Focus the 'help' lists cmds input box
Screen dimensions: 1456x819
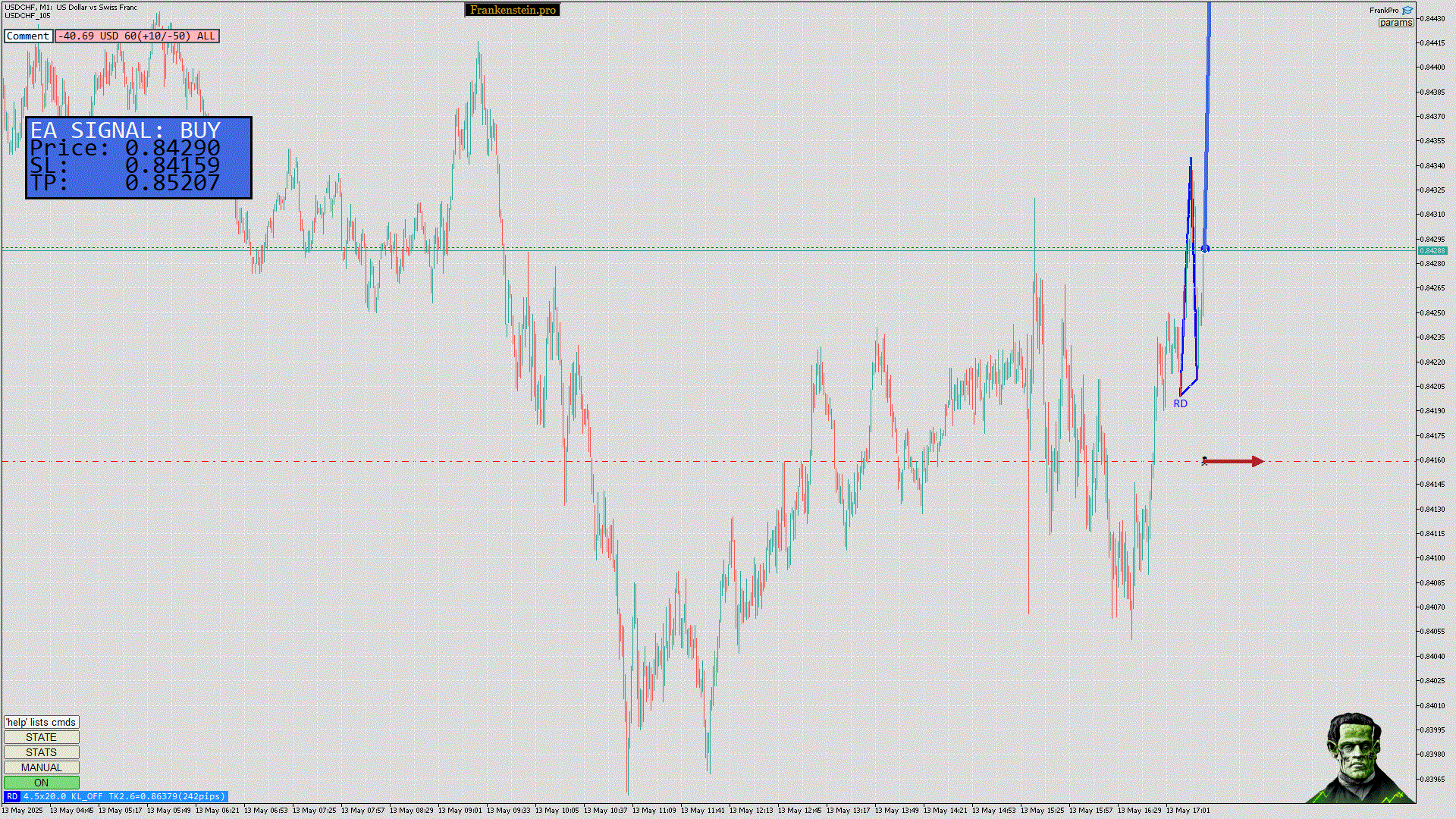tap(41, 722)
